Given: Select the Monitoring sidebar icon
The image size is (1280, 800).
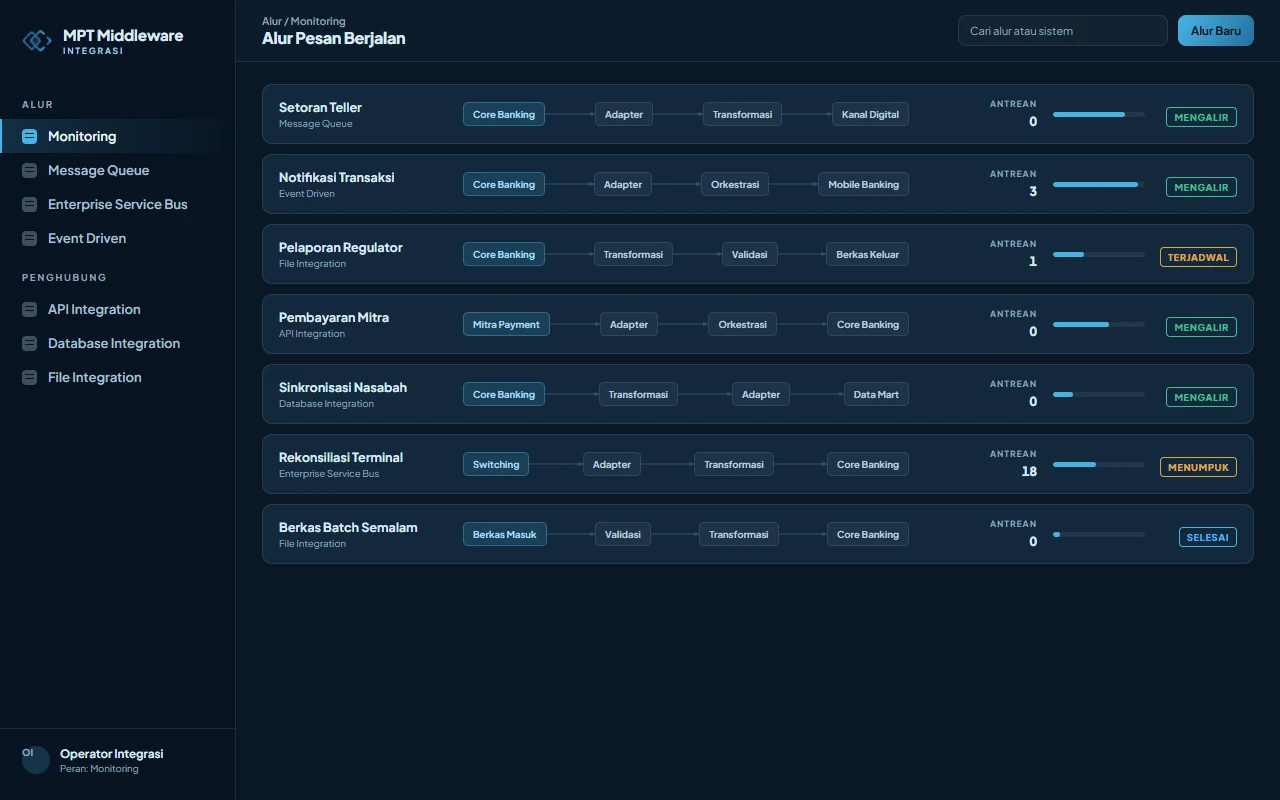Looking at the screenshot, I should pos(29,136).
